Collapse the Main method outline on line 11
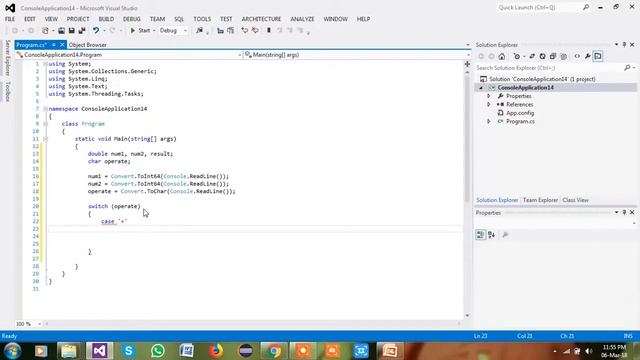This screenshot has height=360, width=640. click(x=45, y=139)
